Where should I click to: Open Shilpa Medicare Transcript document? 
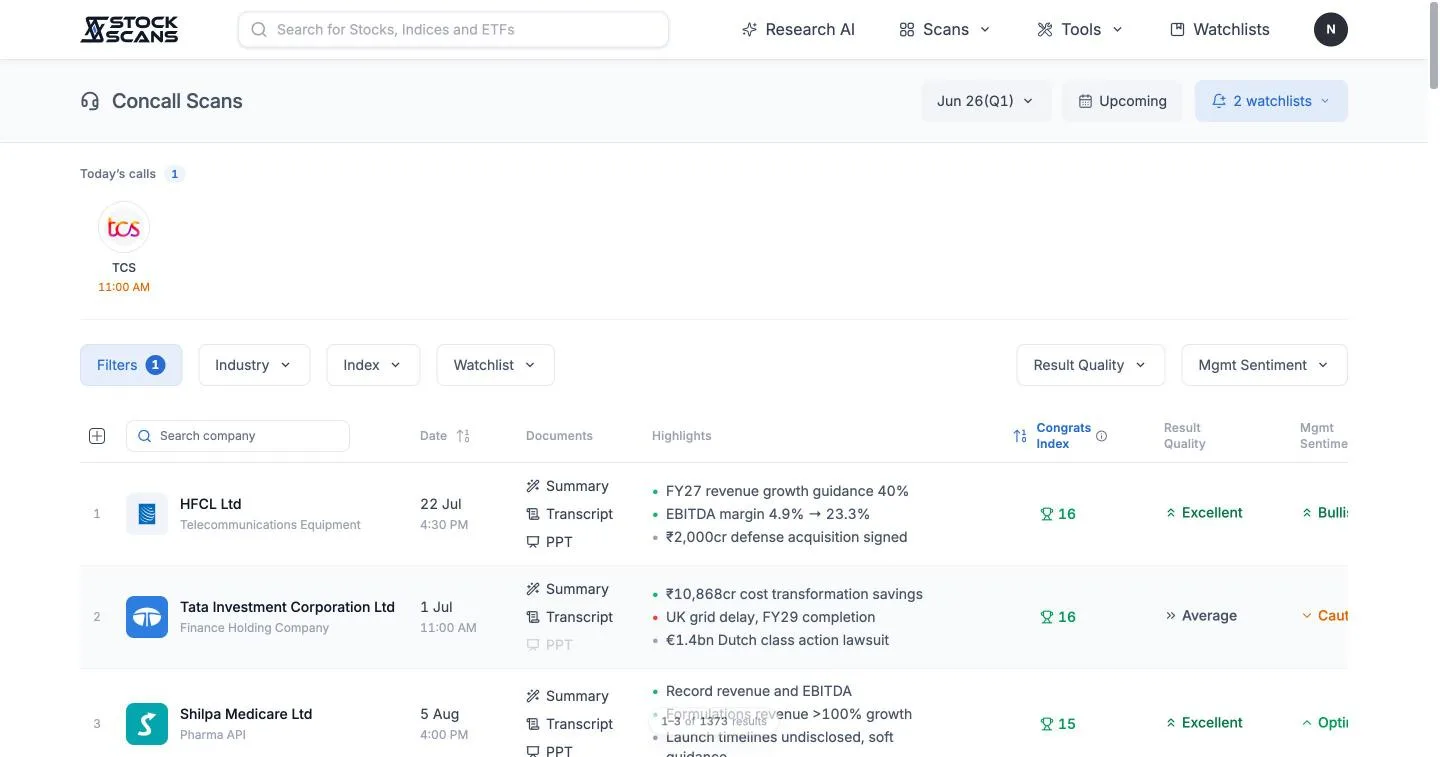click(569, 724)
